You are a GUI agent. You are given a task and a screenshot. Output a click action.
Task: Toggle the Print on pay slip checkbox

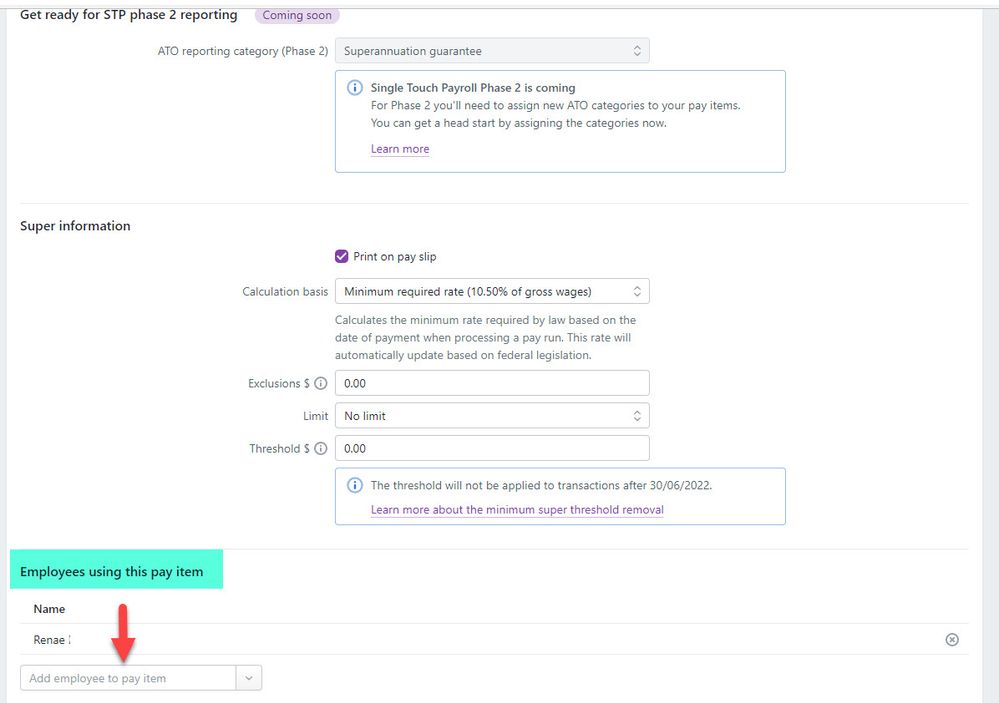(342, 256)
